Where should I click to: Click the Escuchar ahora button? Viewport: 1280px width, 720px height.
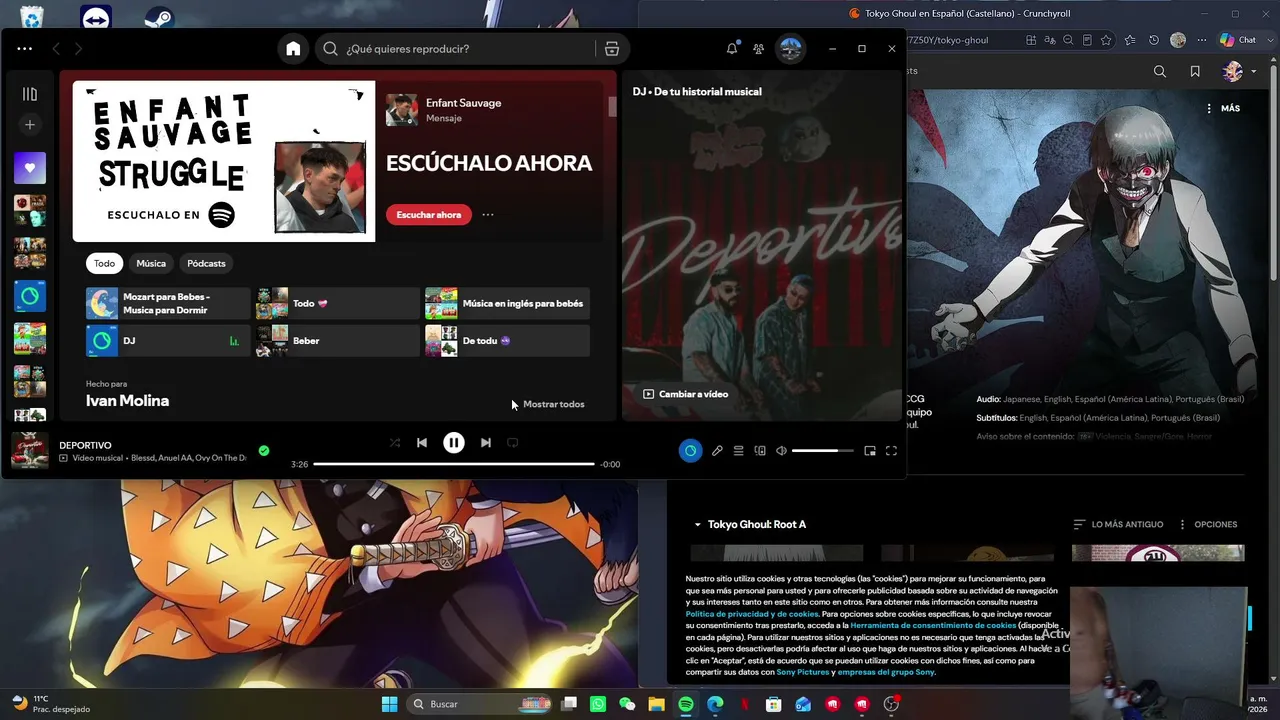click(x=429, y=214)
